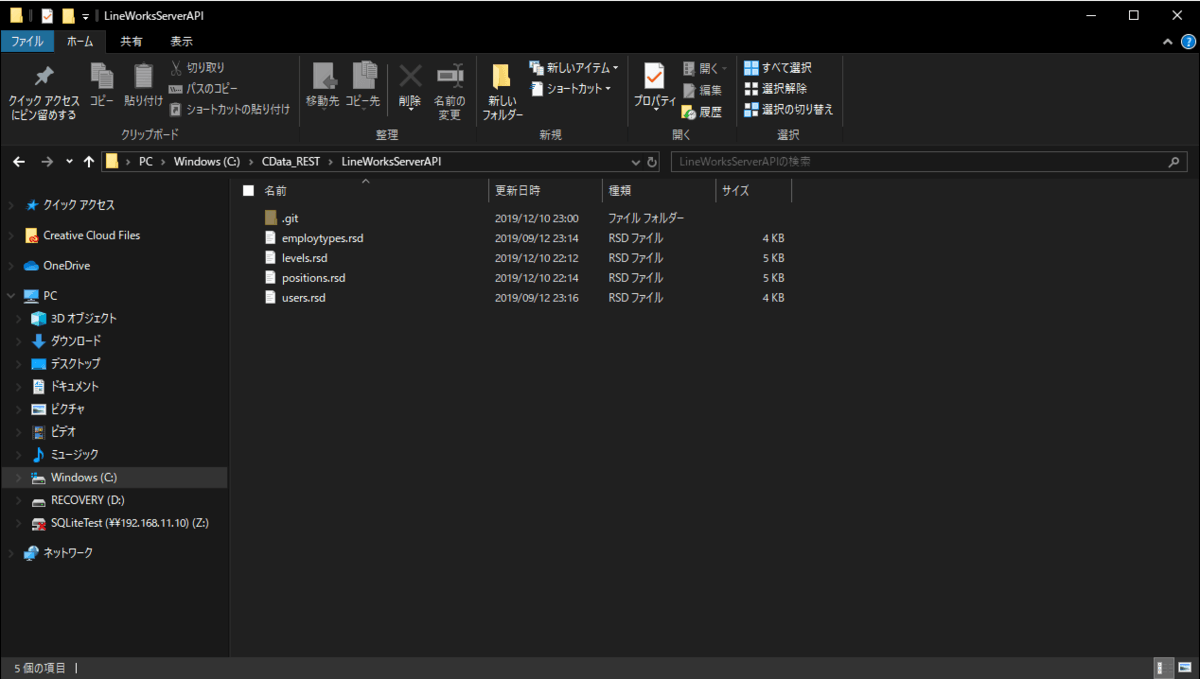Click Open (開く) in ribbon

point(706,68)
